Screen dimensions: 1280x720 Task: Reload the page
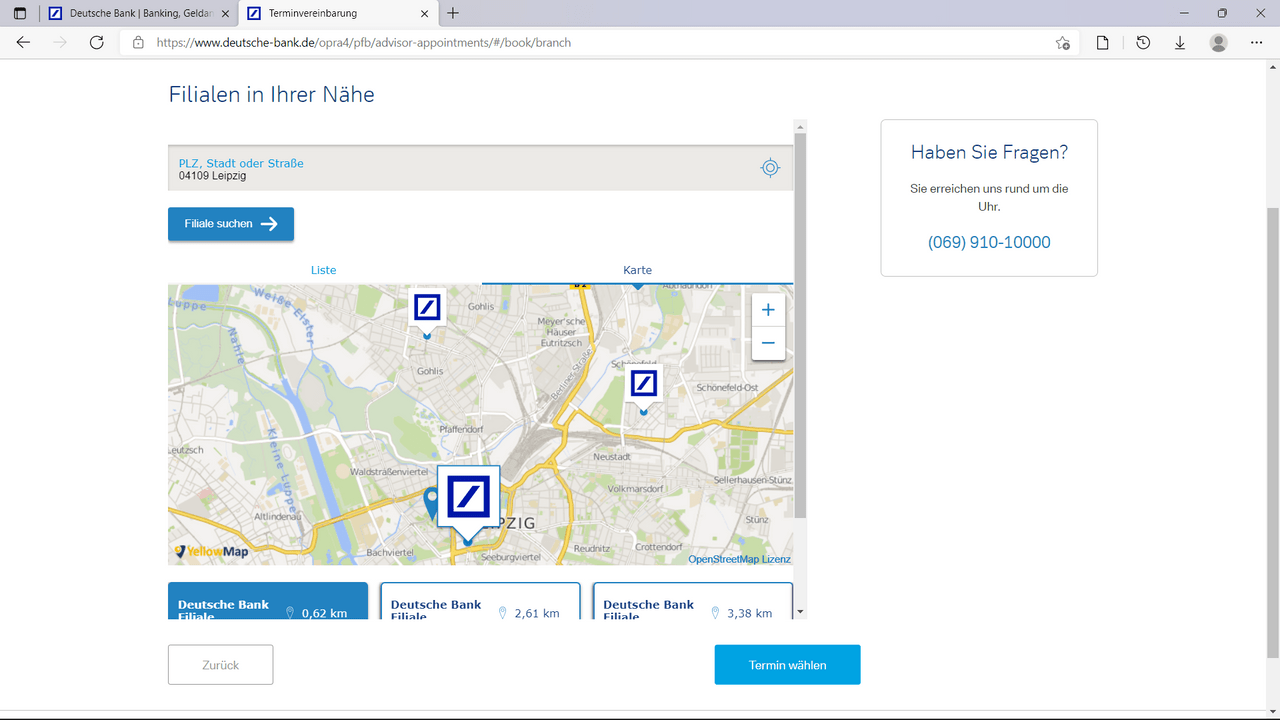click(97, 43)
